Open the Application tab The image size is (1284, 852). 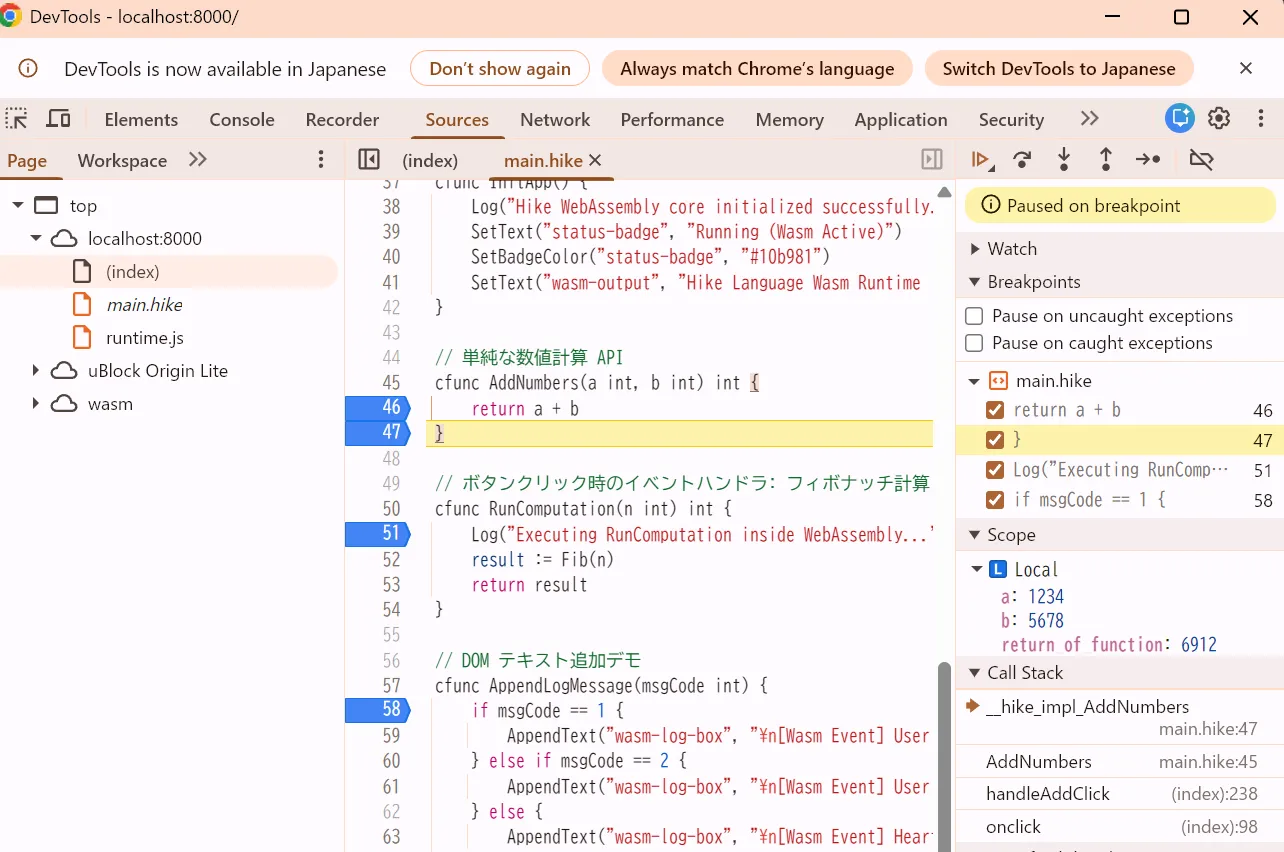901,119
